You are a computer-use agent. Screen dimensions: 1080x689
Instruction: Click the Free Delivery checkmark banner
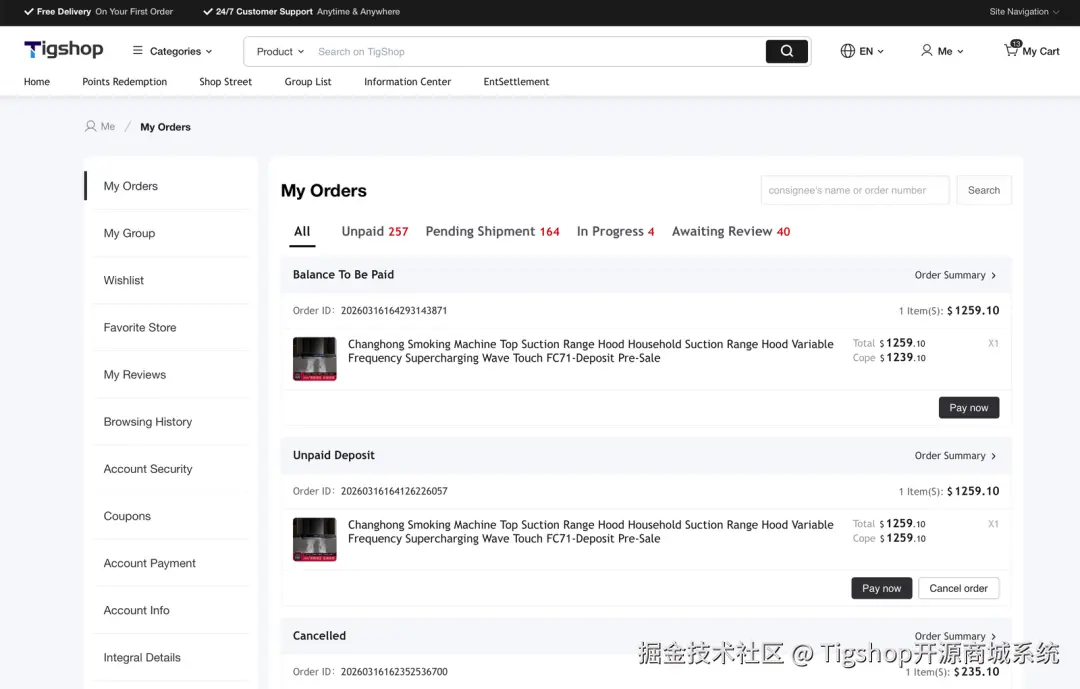coord(98,12)
